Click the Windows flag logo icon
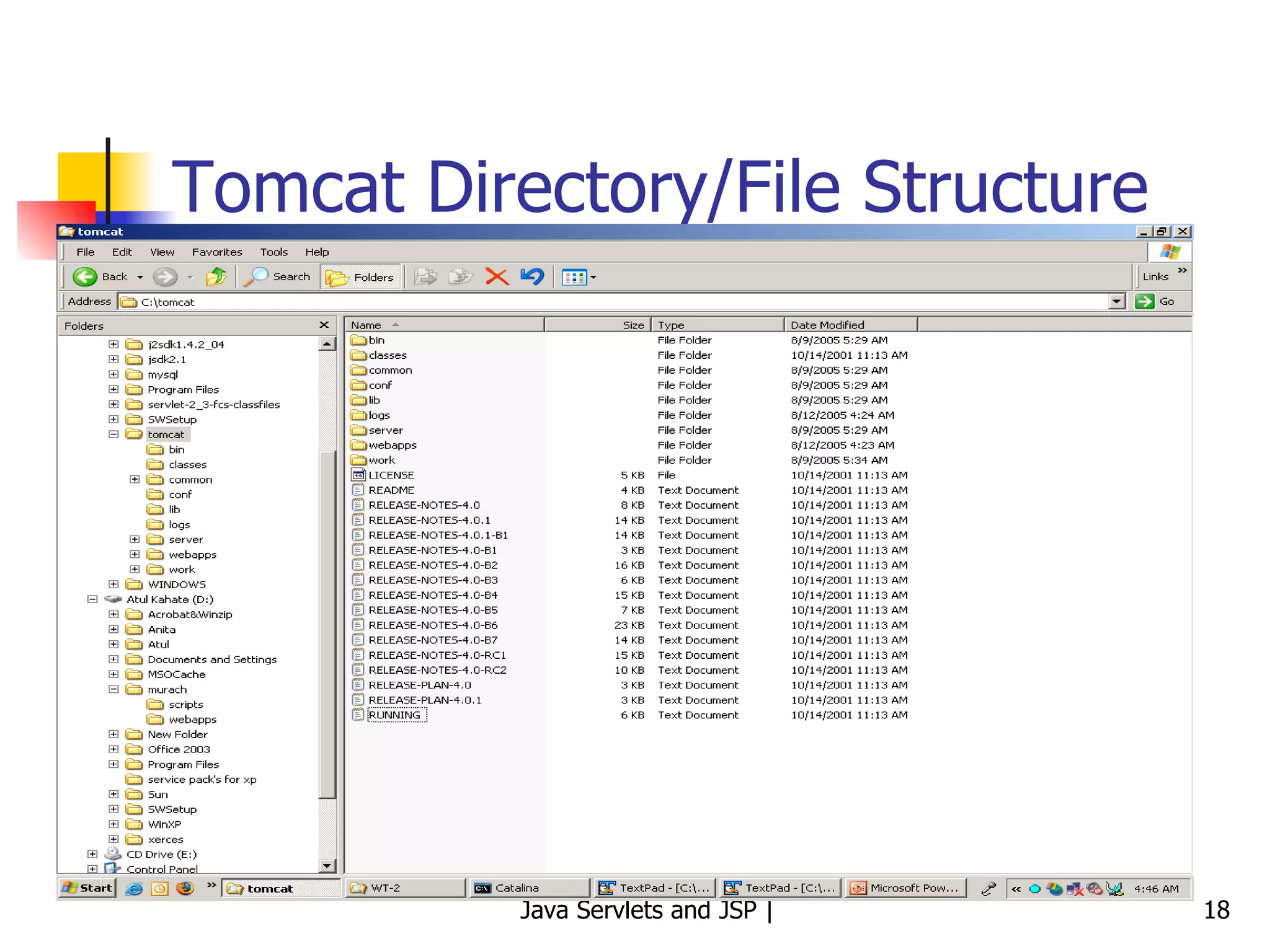The height and width of the screenshot is (952, 1270). [1170, 252]
